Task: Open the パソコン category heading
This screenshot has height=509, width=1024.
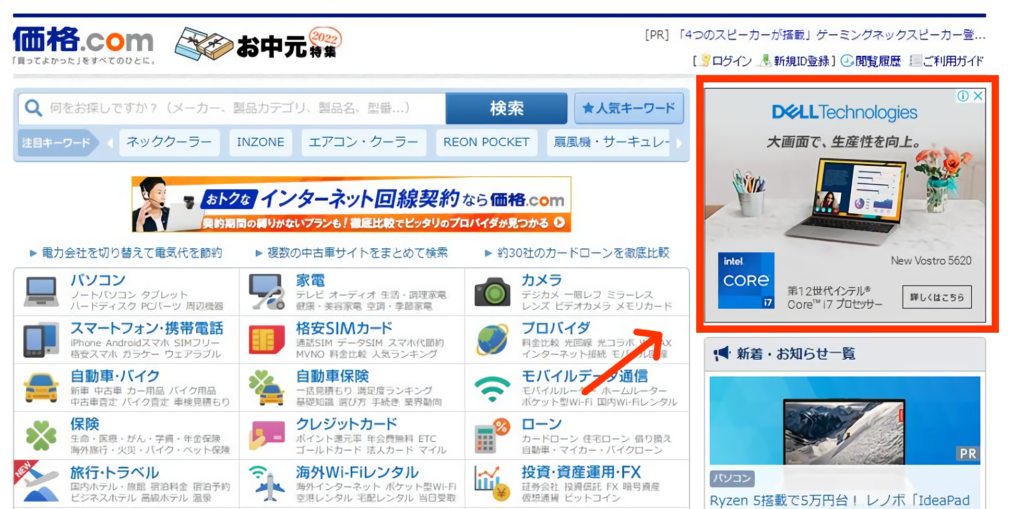Action: pos(98,280)
